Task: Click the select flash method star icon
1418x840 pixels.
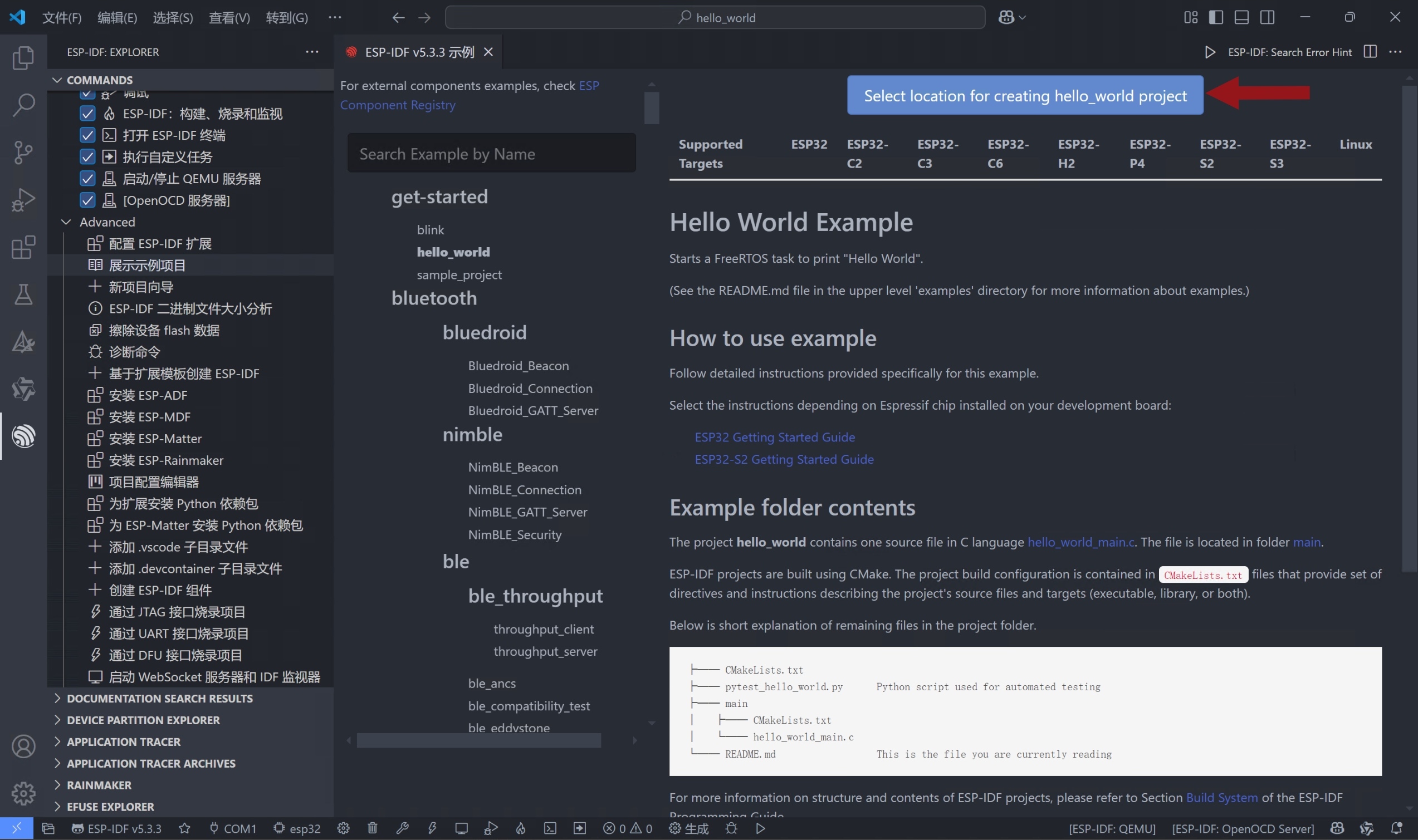Action: (184, 829)
